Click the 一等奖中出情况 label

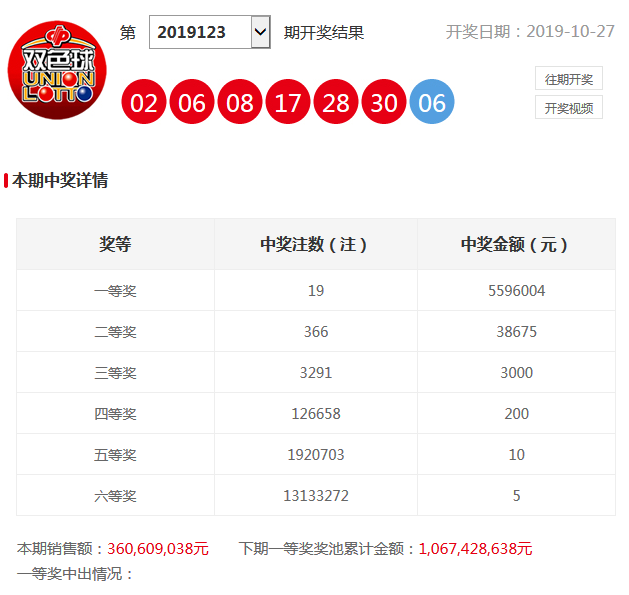75,574
